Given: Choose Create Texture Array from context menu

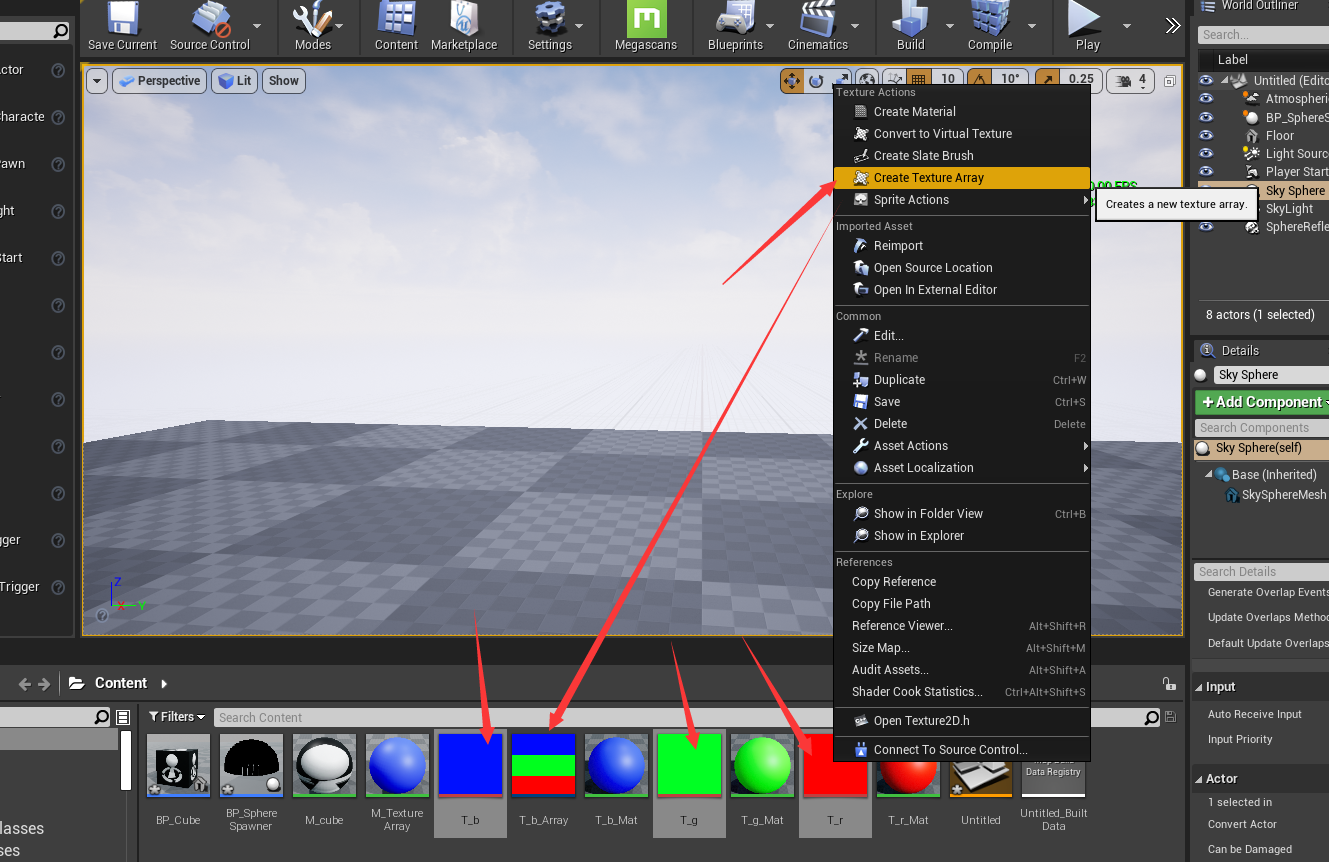Looking at the screenshot, I should coord(961,178).
